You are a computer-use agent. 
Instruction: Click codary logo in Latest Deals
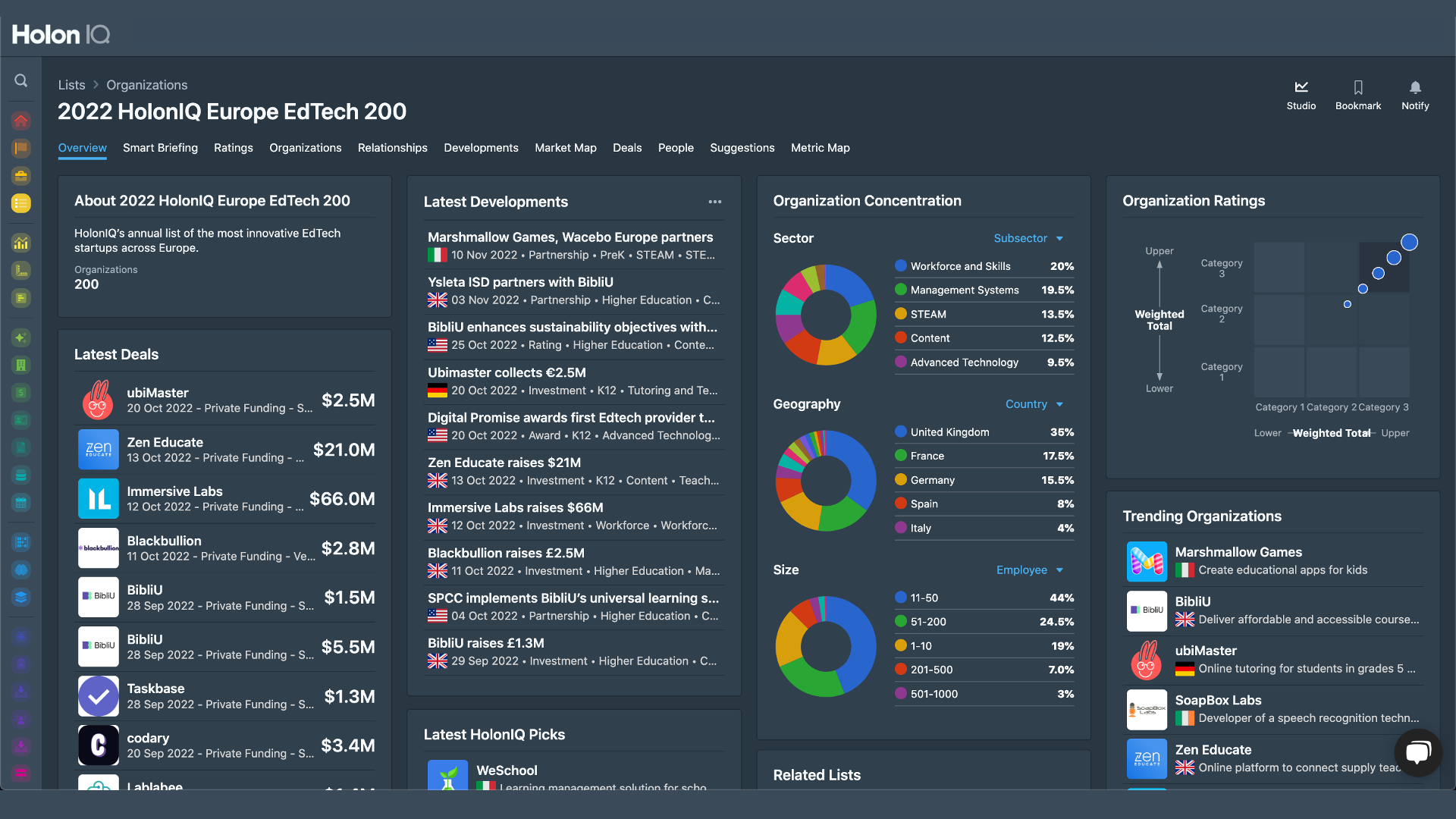[x=99, y=745]
